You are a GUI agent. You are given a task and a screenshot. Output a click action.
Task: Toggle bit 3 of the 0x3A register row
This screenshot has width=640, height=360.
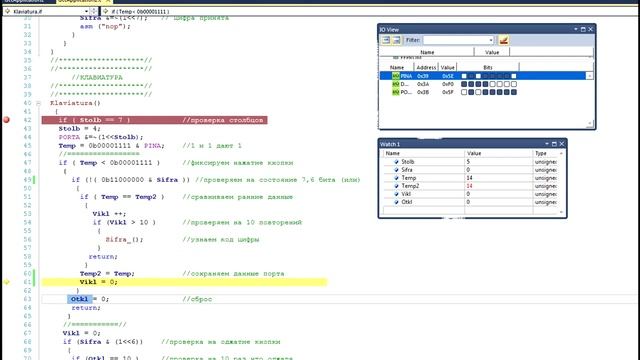[x=492, y=84]
